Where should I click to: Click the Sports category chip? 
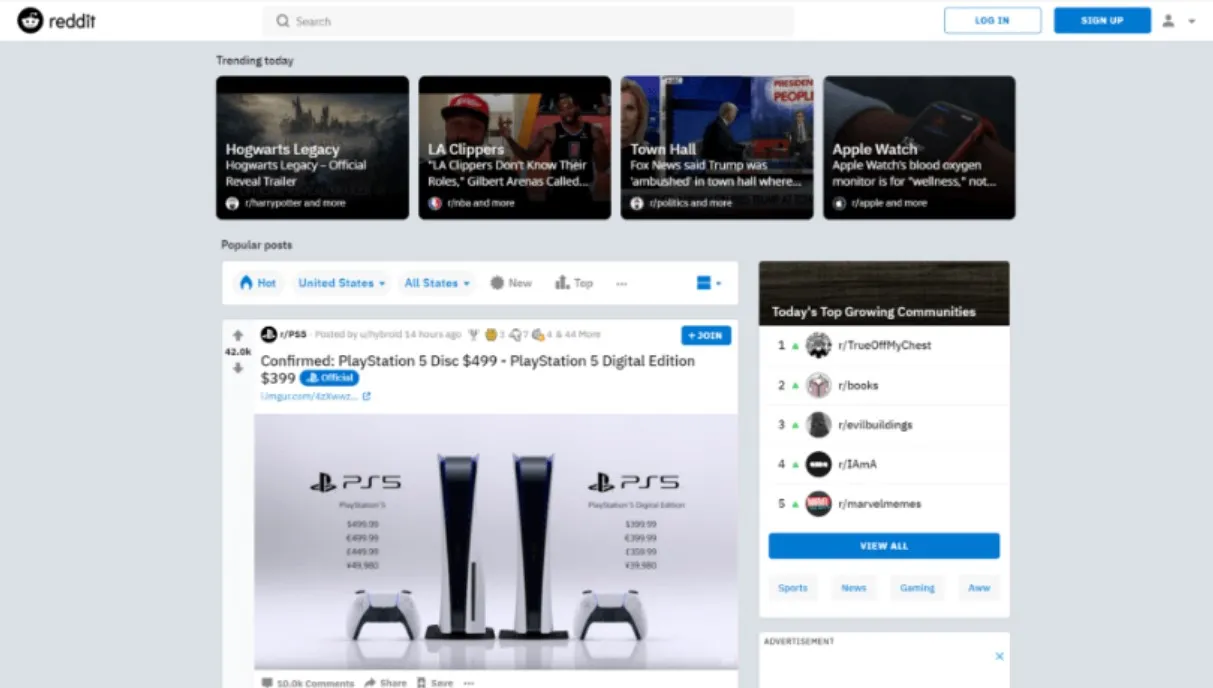pyautogui.click(x=793, y=588)
